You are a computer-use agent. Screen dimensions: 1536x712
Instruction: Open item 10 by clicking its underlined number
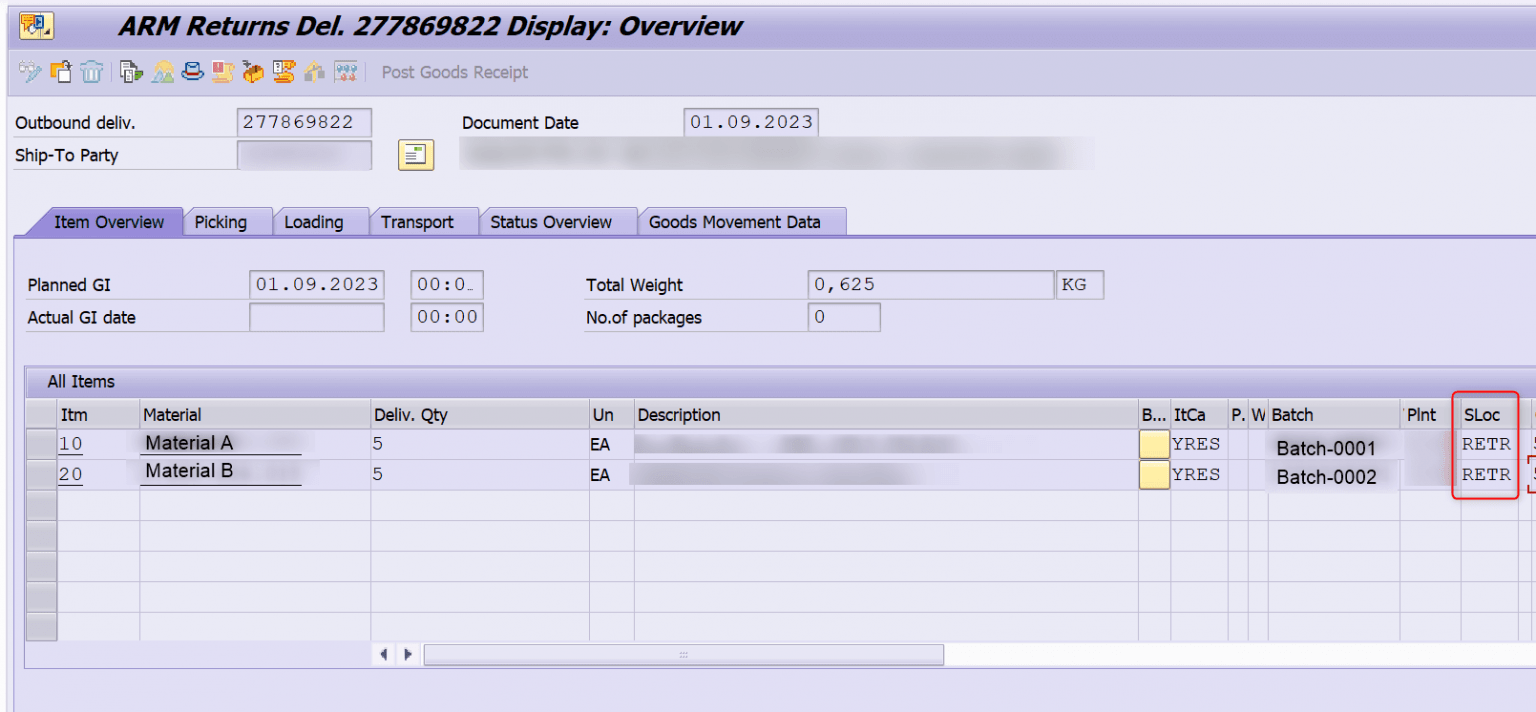point(70,443)
